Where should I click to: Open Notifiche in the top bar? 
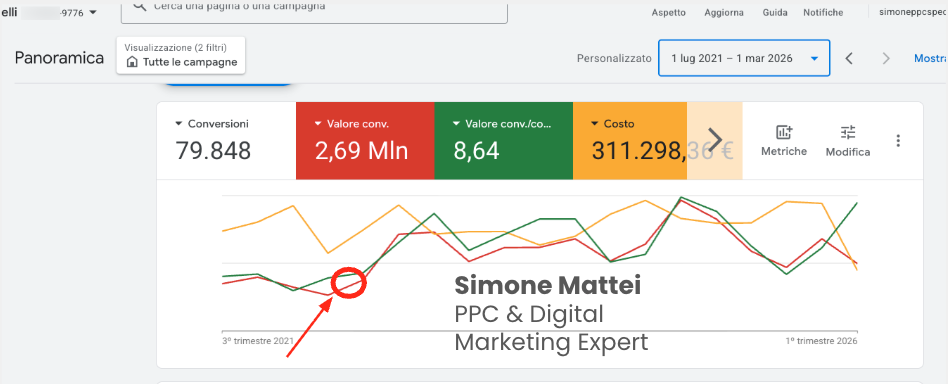(823, 13)
